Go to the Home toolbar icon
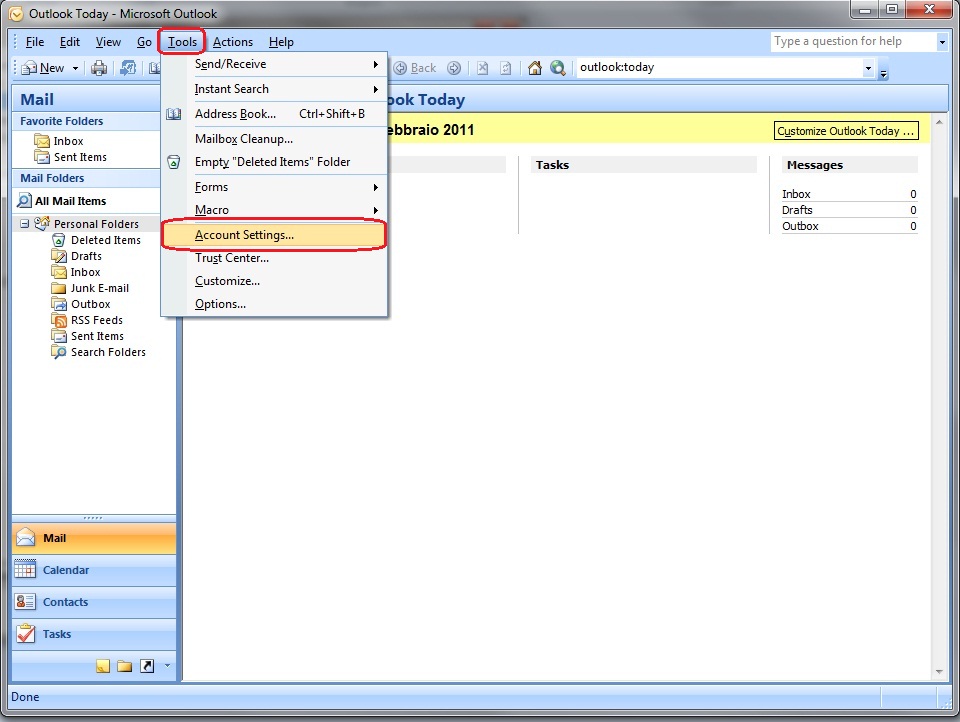The width and height of the screenshot is (960, 722). point(534,68)
